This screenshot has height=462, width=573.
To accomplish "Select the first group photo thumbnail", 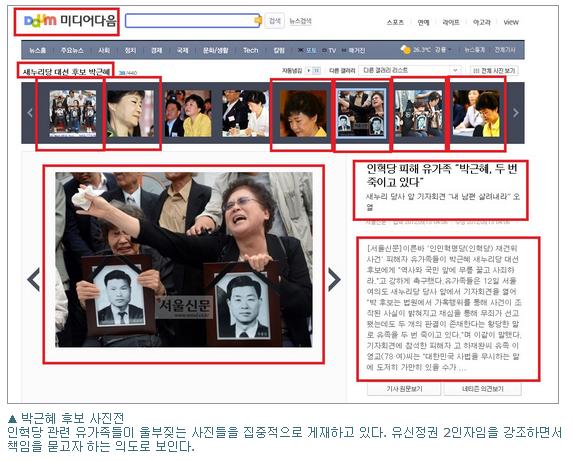I will [x=73, y=113].
